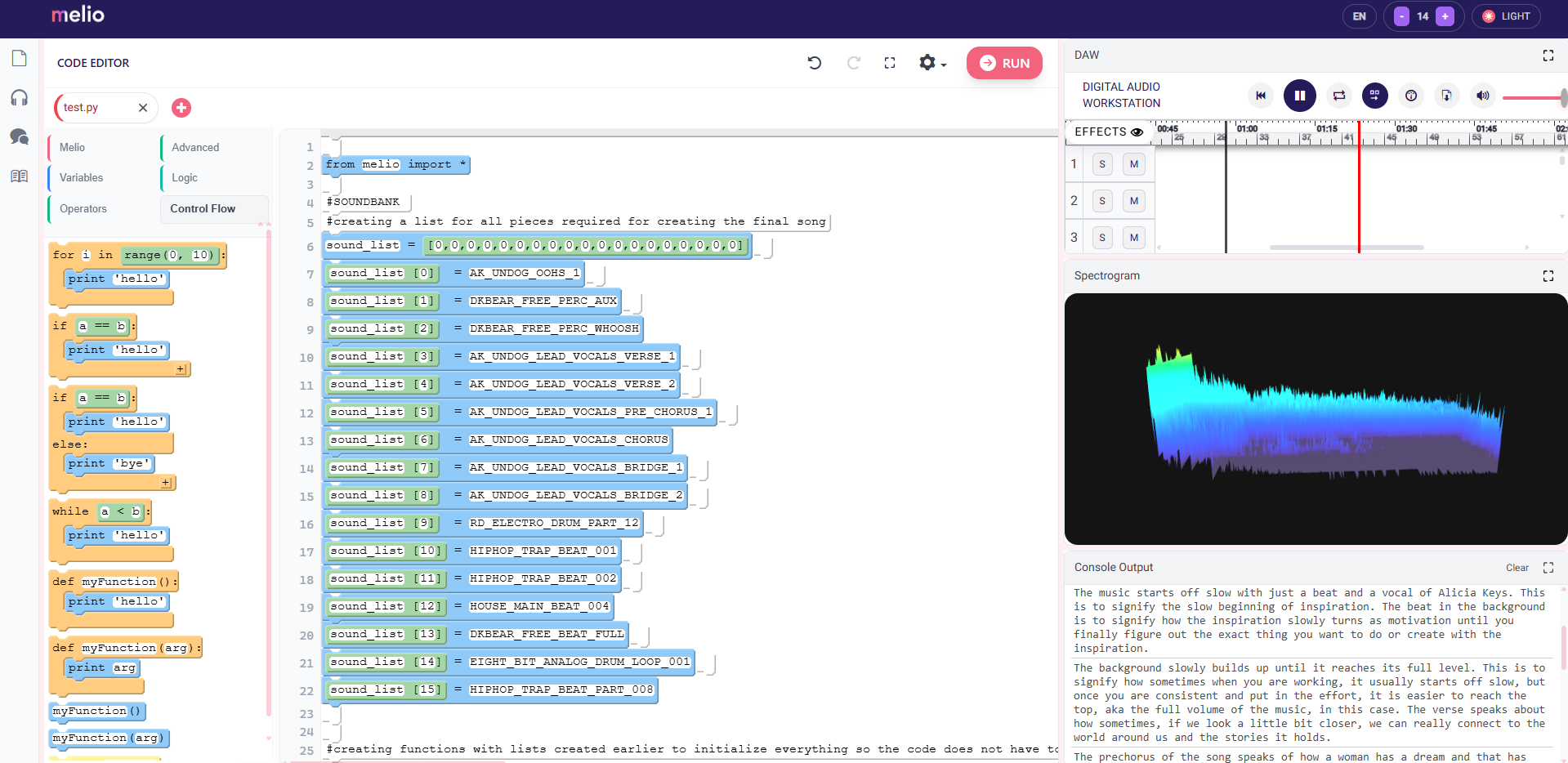Open the chat bubbles sidebar icon
The width and height of the screenshot is (1568, 763).
coord(20,136)
